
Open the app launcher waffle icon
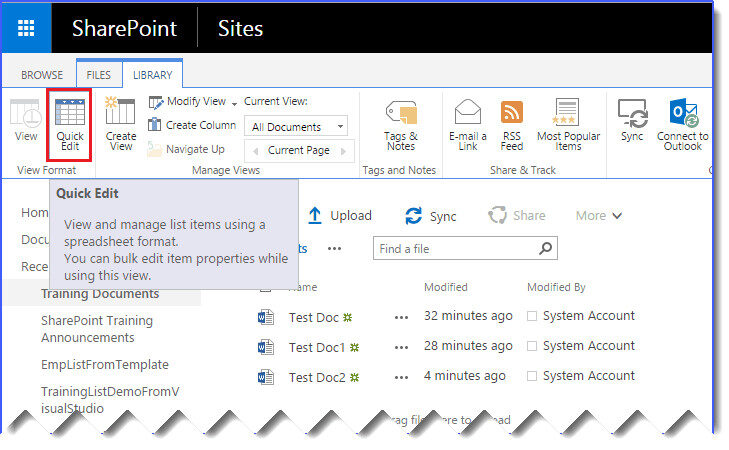click(x=26, y=28)
